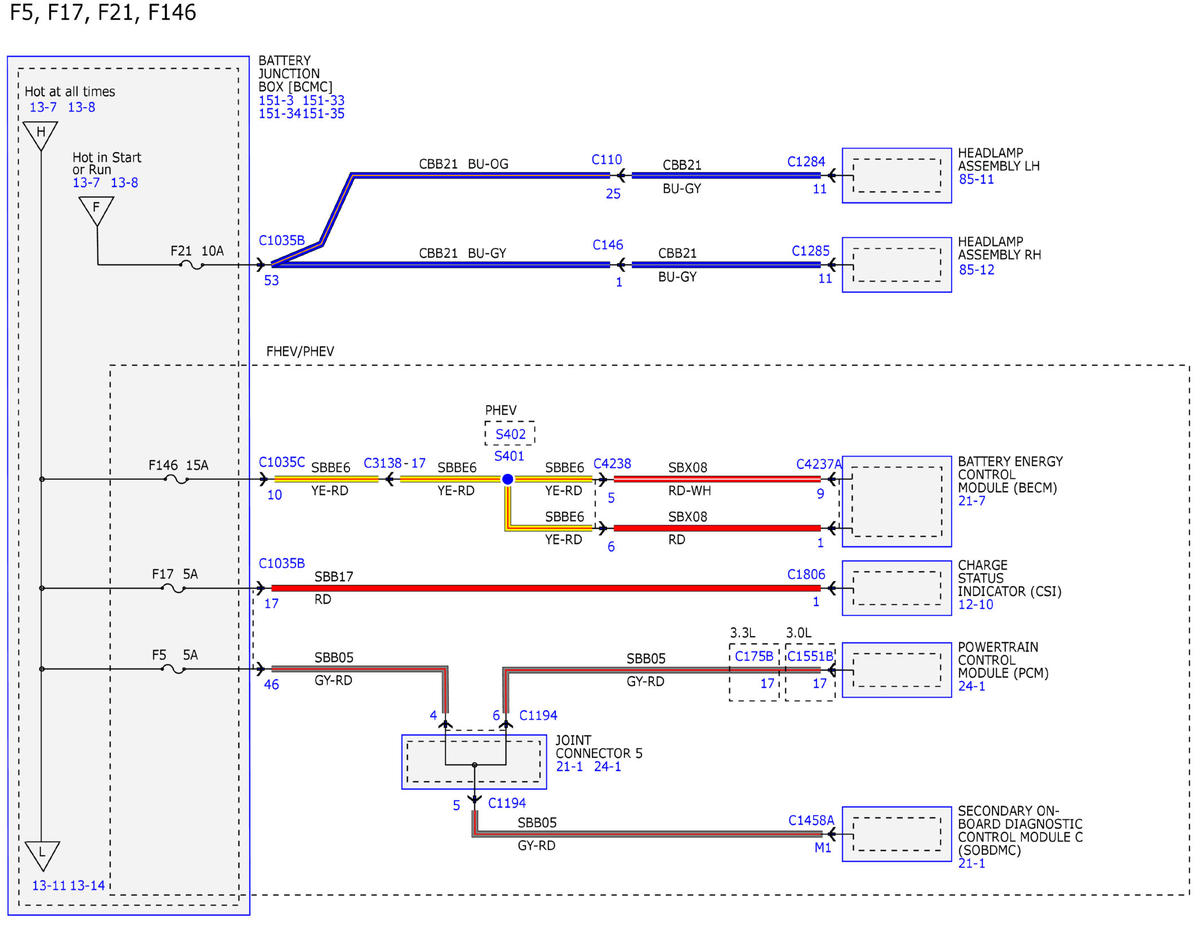Viewport: 1200px width, 927px height.
Task: Click the H triangle power symbol
Action: (x=40, y=135)
